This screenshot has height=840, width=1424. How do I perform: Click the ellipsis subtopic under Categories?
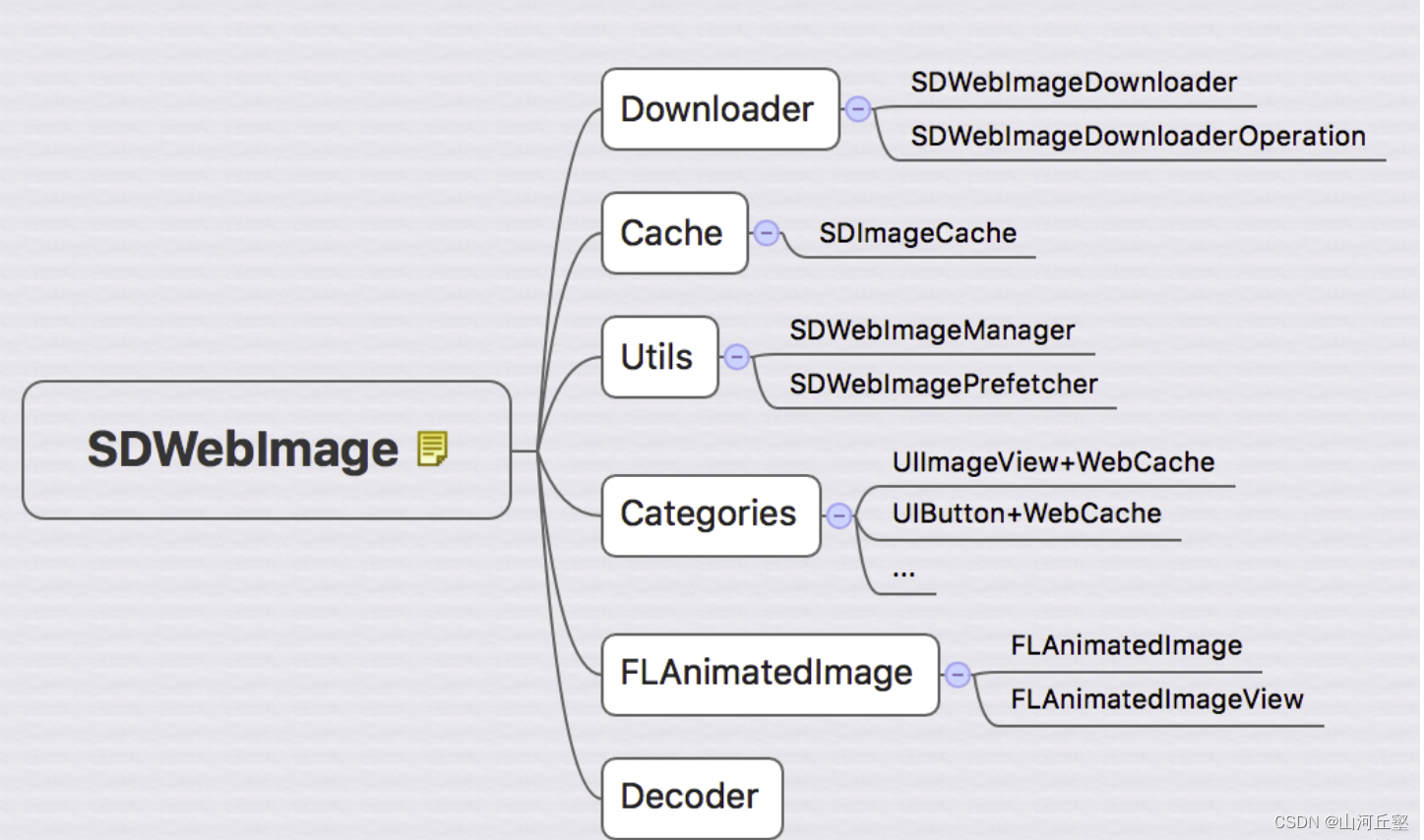(903, 571)
